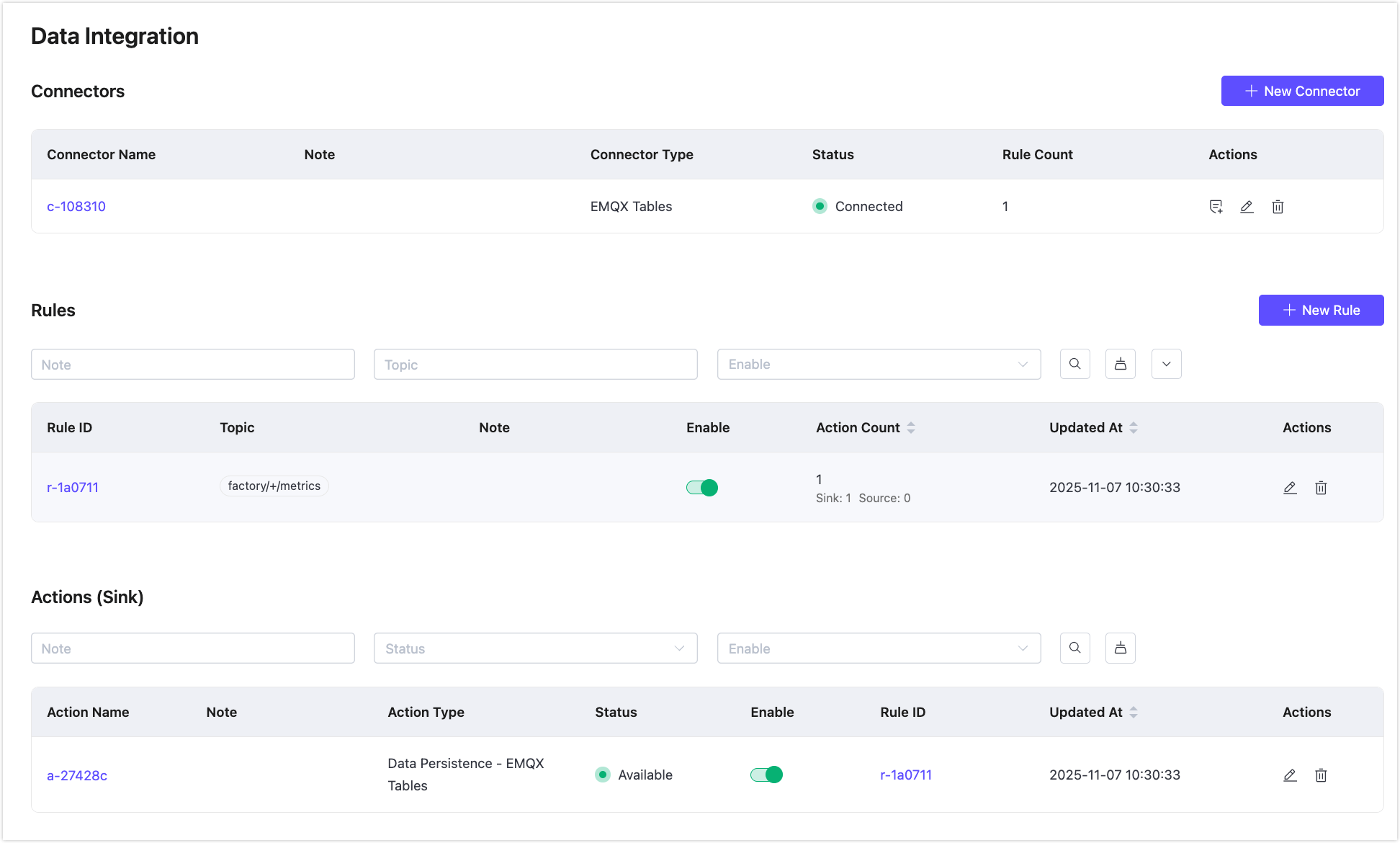
Task: Click the search icon in Actions filters
Action: tap(1074, 648)
